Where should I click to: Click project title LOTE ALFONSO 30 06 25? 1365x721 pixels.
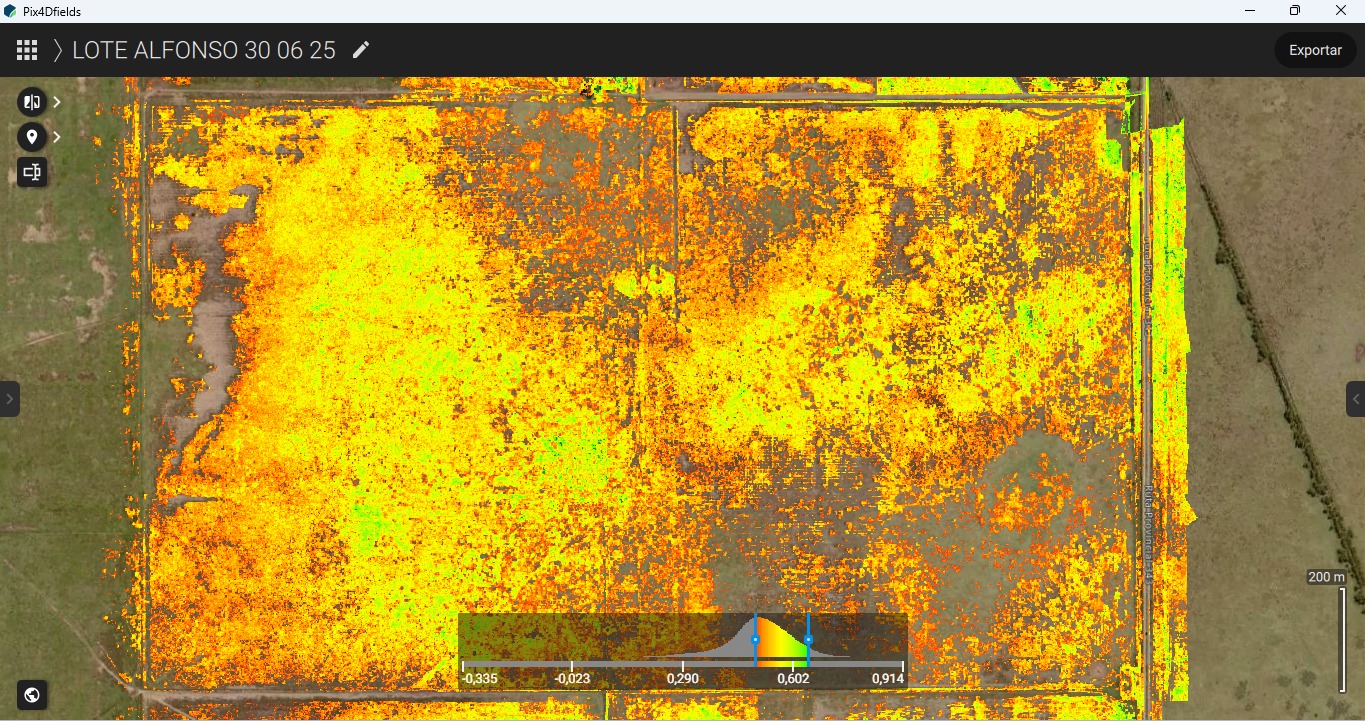(204, 50)
